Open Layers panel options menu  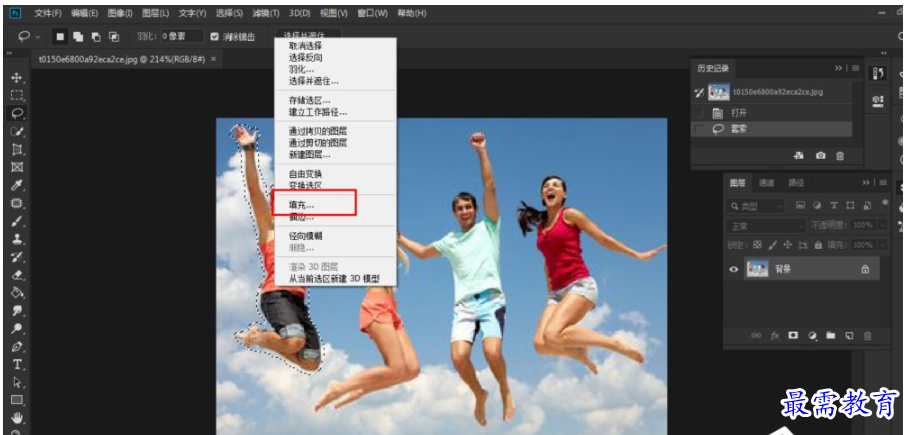coord(883,182)
